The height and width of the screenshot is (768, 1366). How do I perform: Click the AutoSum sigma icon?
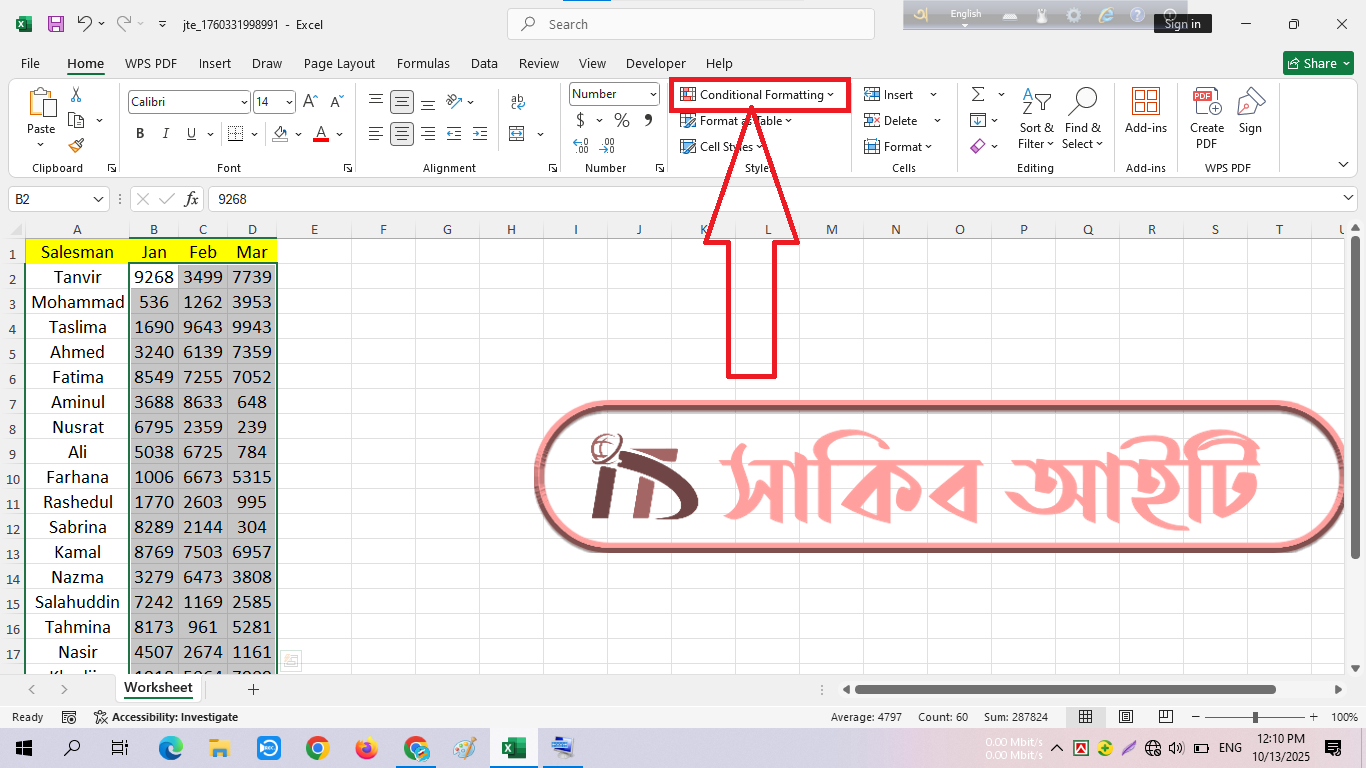[x=977, y=94]
